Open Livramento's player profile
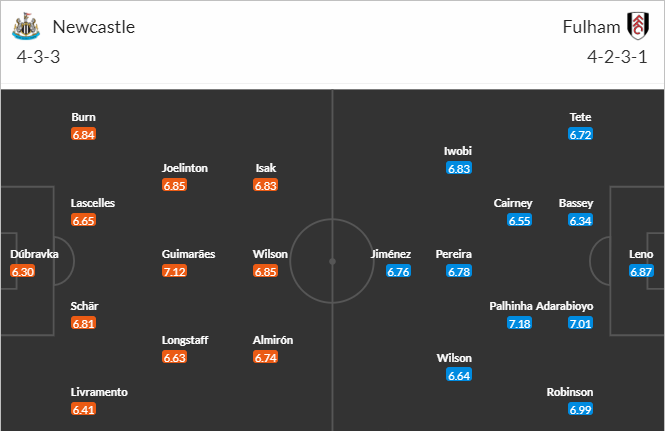Screen dimensions: 665x431 tap(99, 392)
